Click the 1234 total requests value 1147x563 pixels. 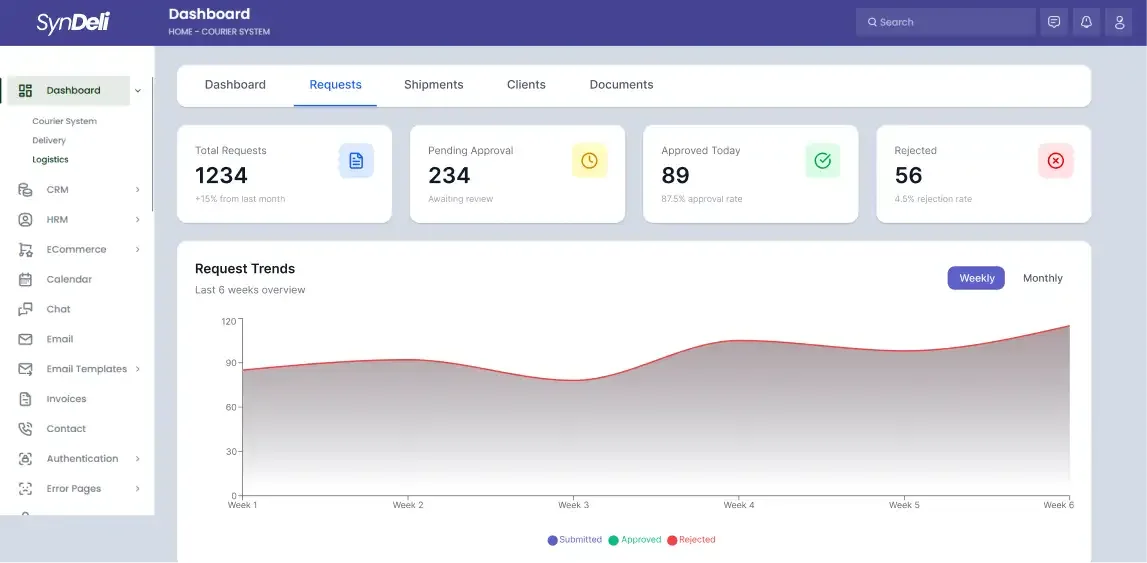pyautogui.click(x=222, y=175)
